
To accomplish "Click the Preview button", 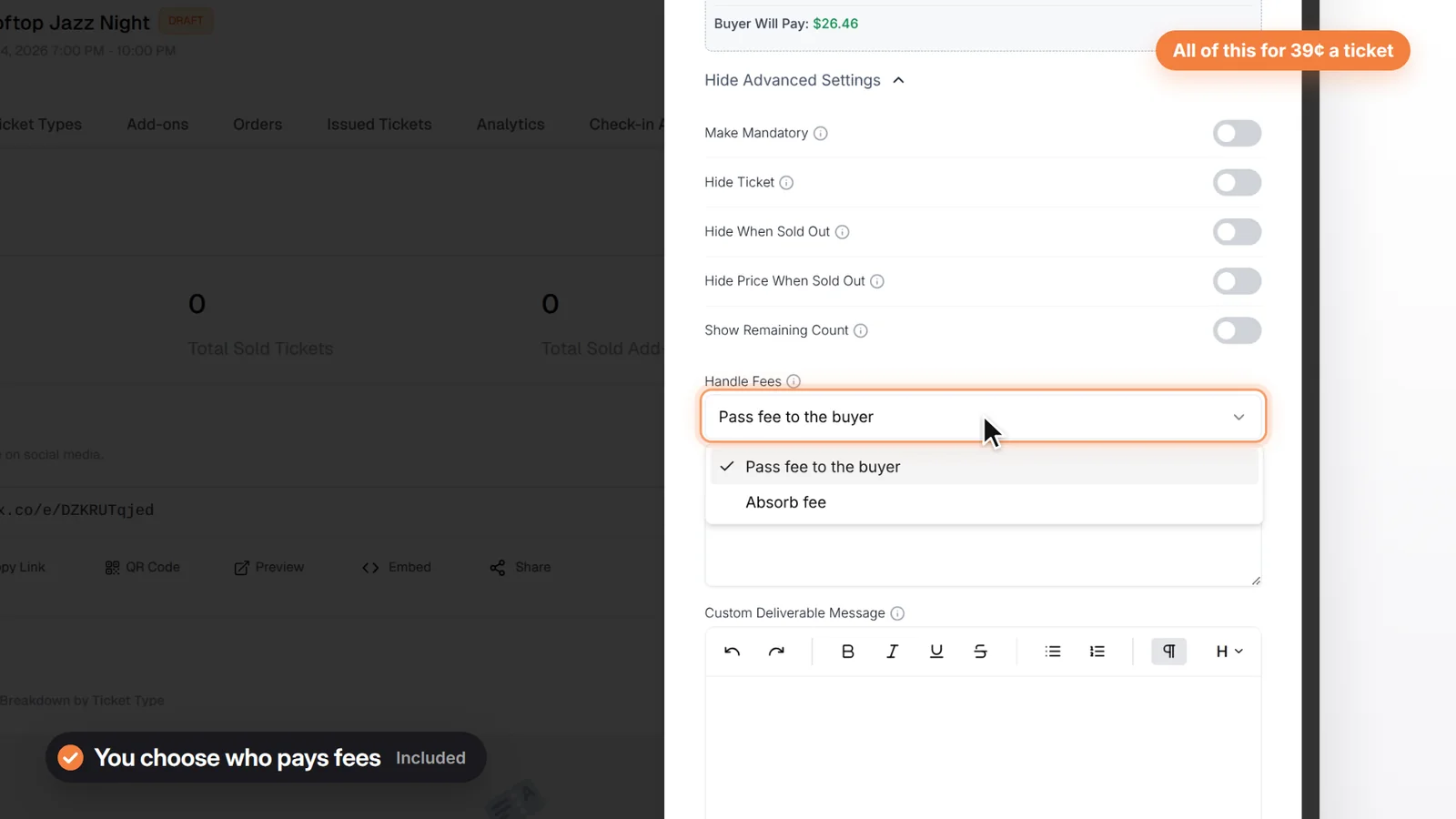I will (269, 567).
